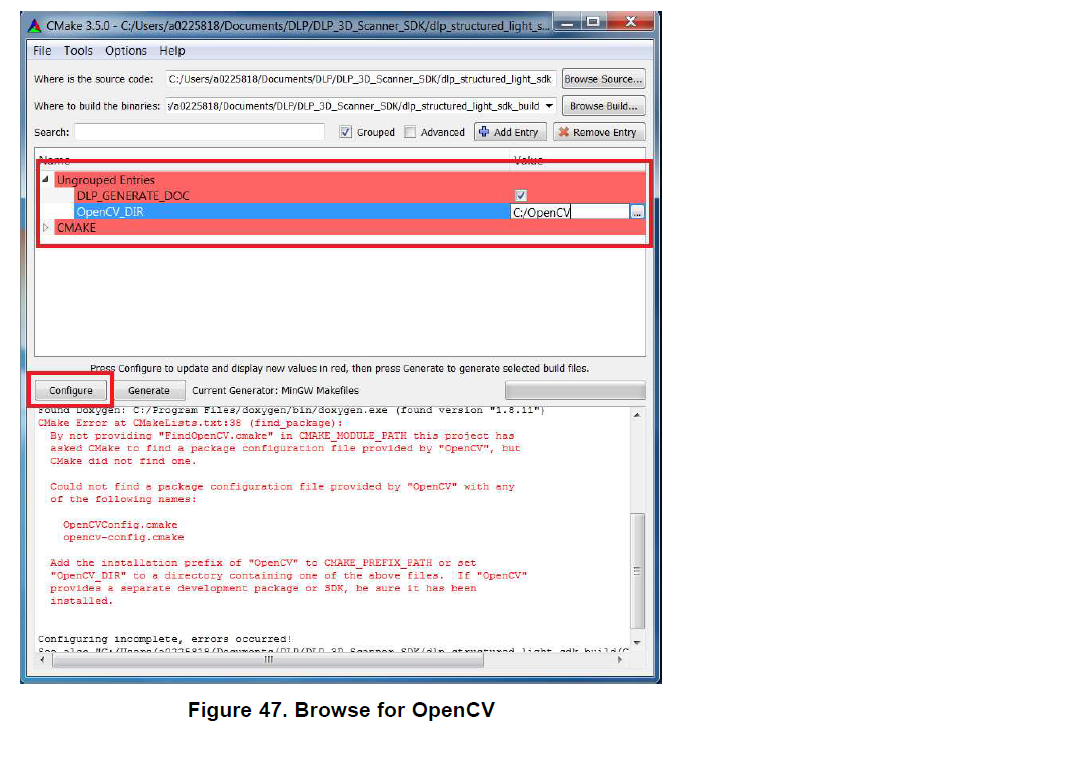The image size is (1074, 761).
Task: Click 'opencv-config.cmake' in the error log
Action: pyautogui.click(x=123, y=537)
